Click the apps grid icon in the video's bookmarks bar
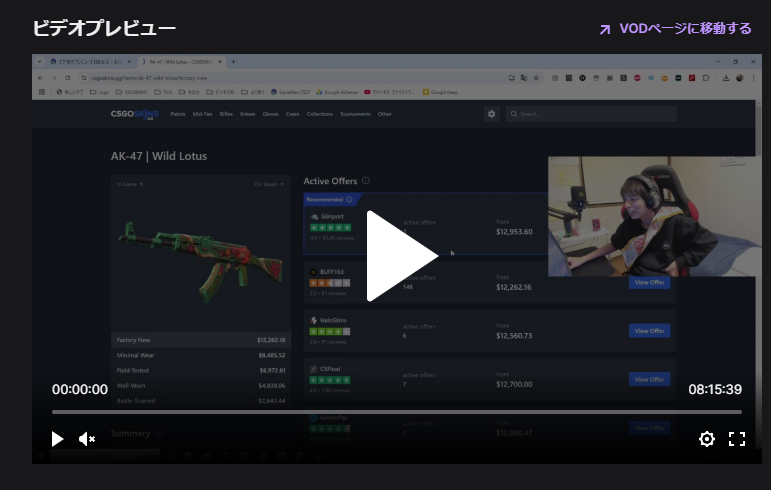The width and height of the screenshot is (771, 490). (x=42, y=92)
